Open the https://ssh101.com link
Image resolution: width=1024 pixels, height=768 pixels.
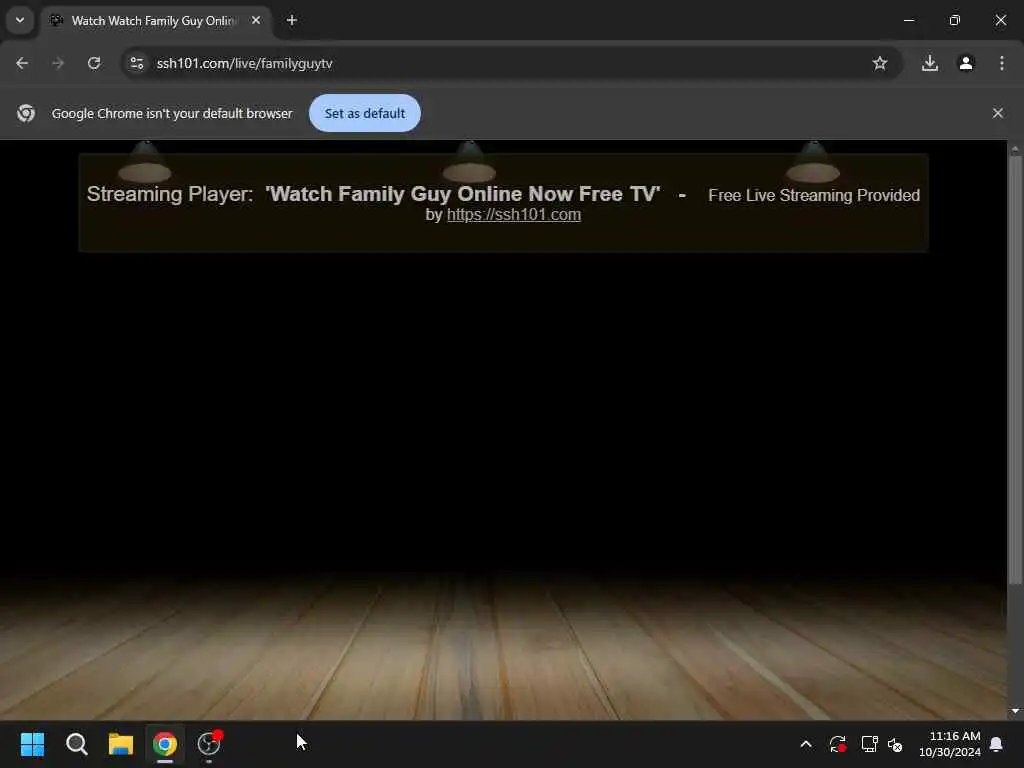(514, 215)
